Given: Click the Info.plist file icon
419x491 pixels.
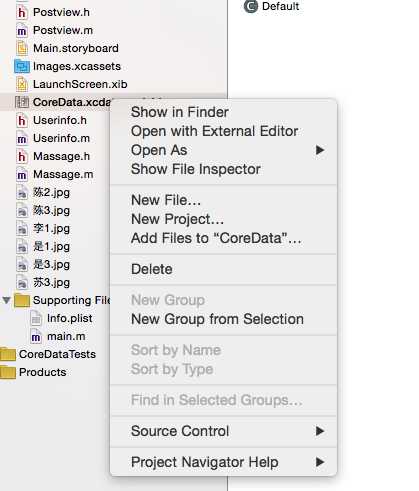Looking at the screenshot, I should coord(36,318).
